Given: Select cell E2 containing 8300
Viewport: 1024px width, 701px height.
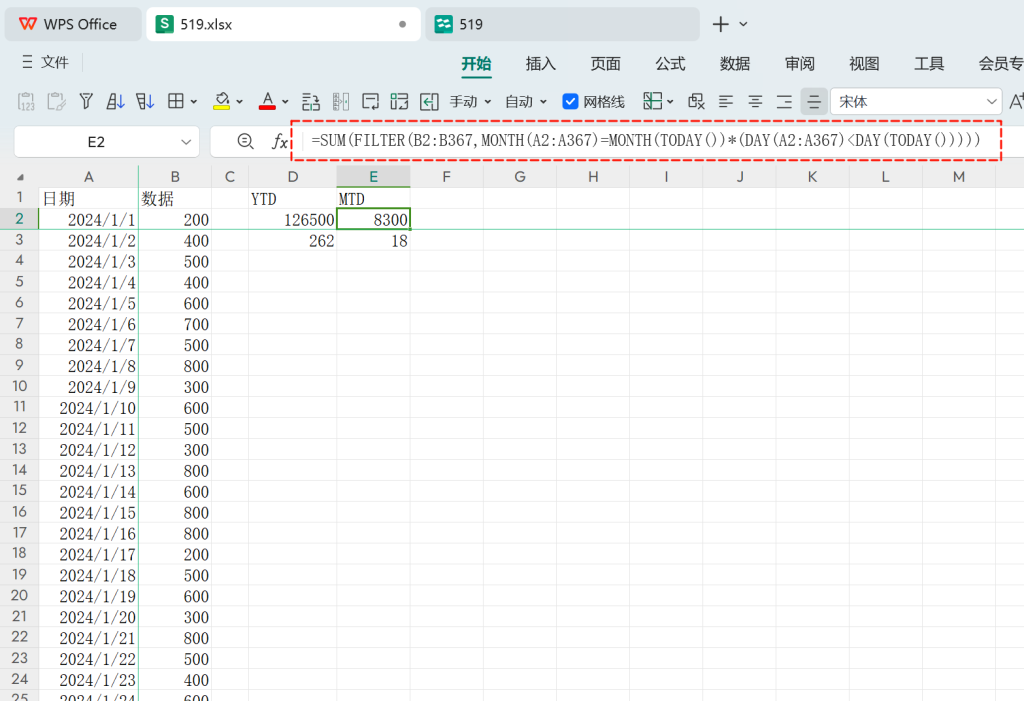Looking at the screenshot, I should (x=374, y=220).
